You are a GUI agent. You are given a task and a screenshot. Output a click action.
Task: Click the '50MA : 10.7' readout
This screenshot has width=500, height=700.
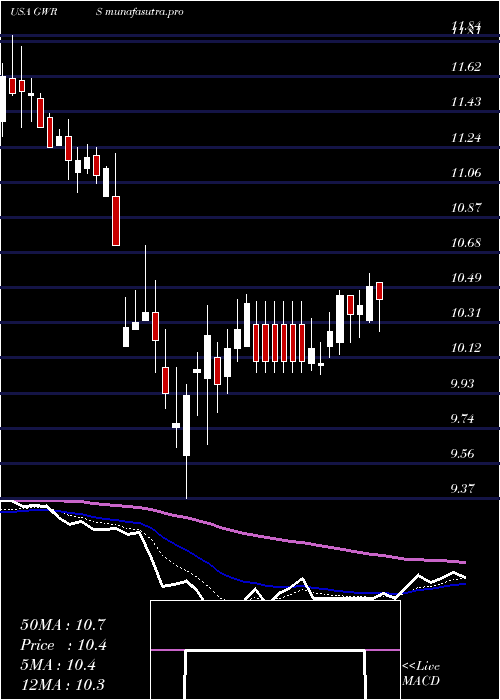(63, 625)
